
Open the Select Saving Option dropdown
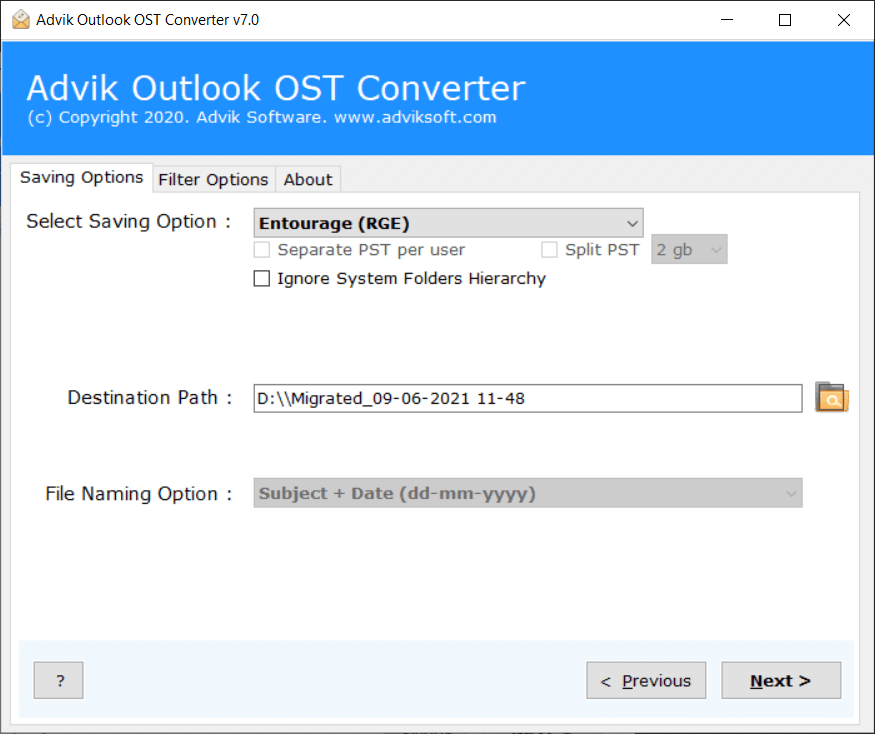448,223
